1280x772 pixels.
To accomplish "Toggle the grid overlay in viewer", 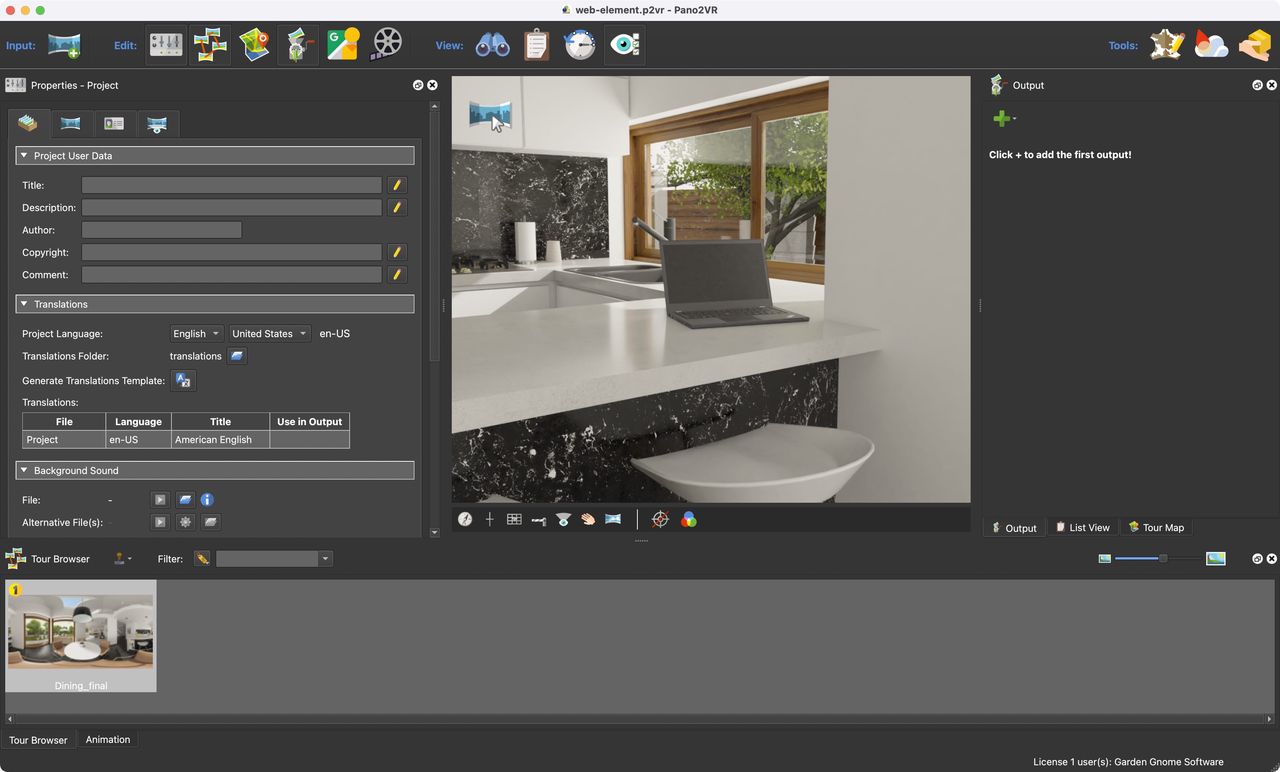I will [x=514, y=519].
